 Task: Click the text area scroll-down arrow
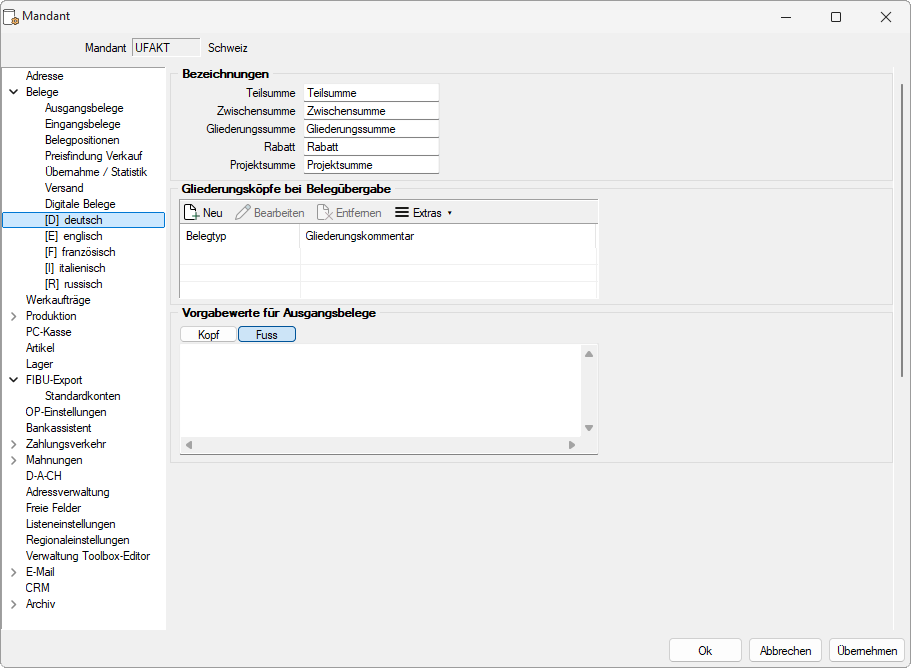(x=589, y=428)
